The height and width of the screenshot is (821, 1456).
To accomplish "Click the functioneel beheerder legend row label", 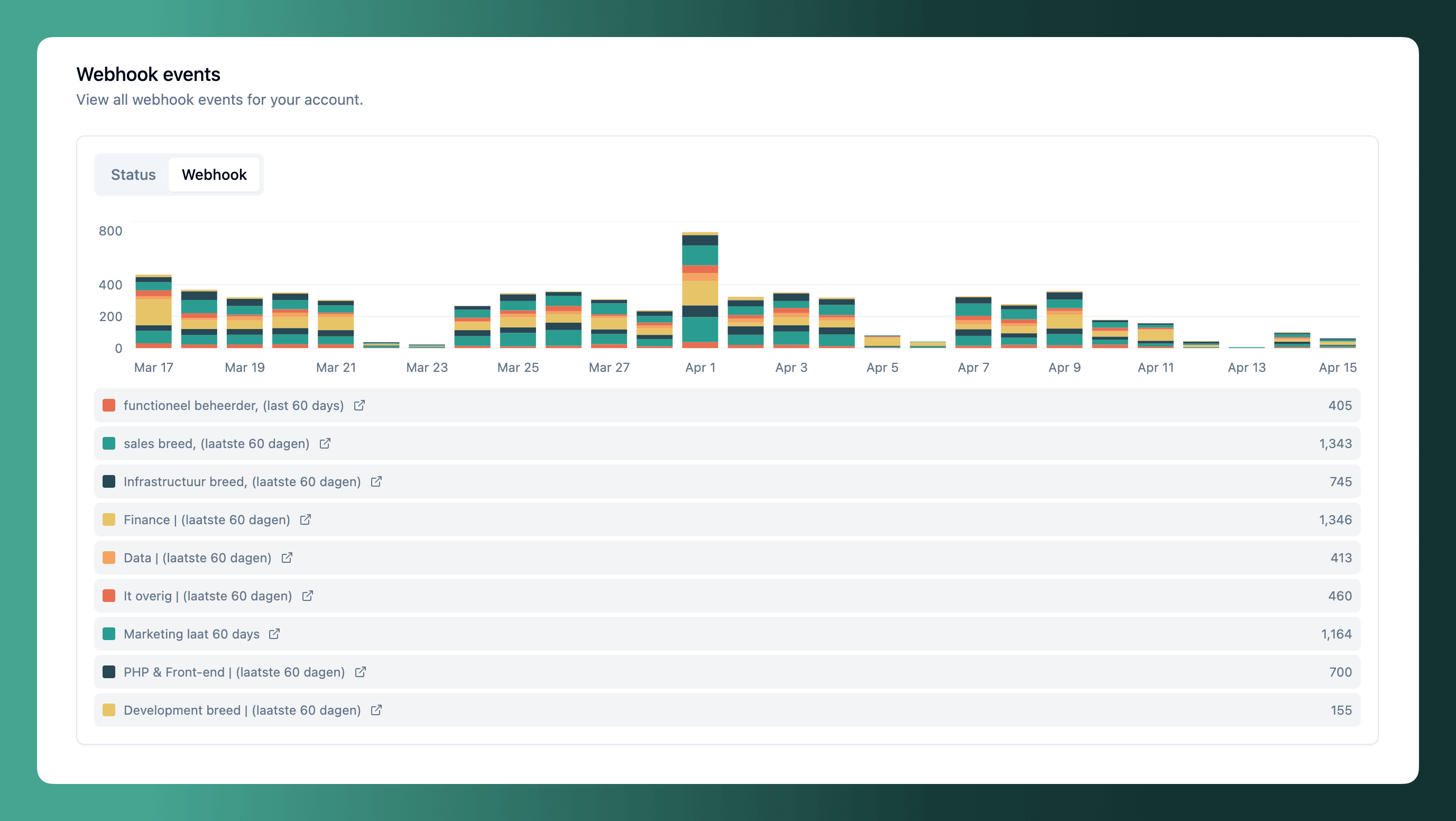I will [x=234, y=405].
